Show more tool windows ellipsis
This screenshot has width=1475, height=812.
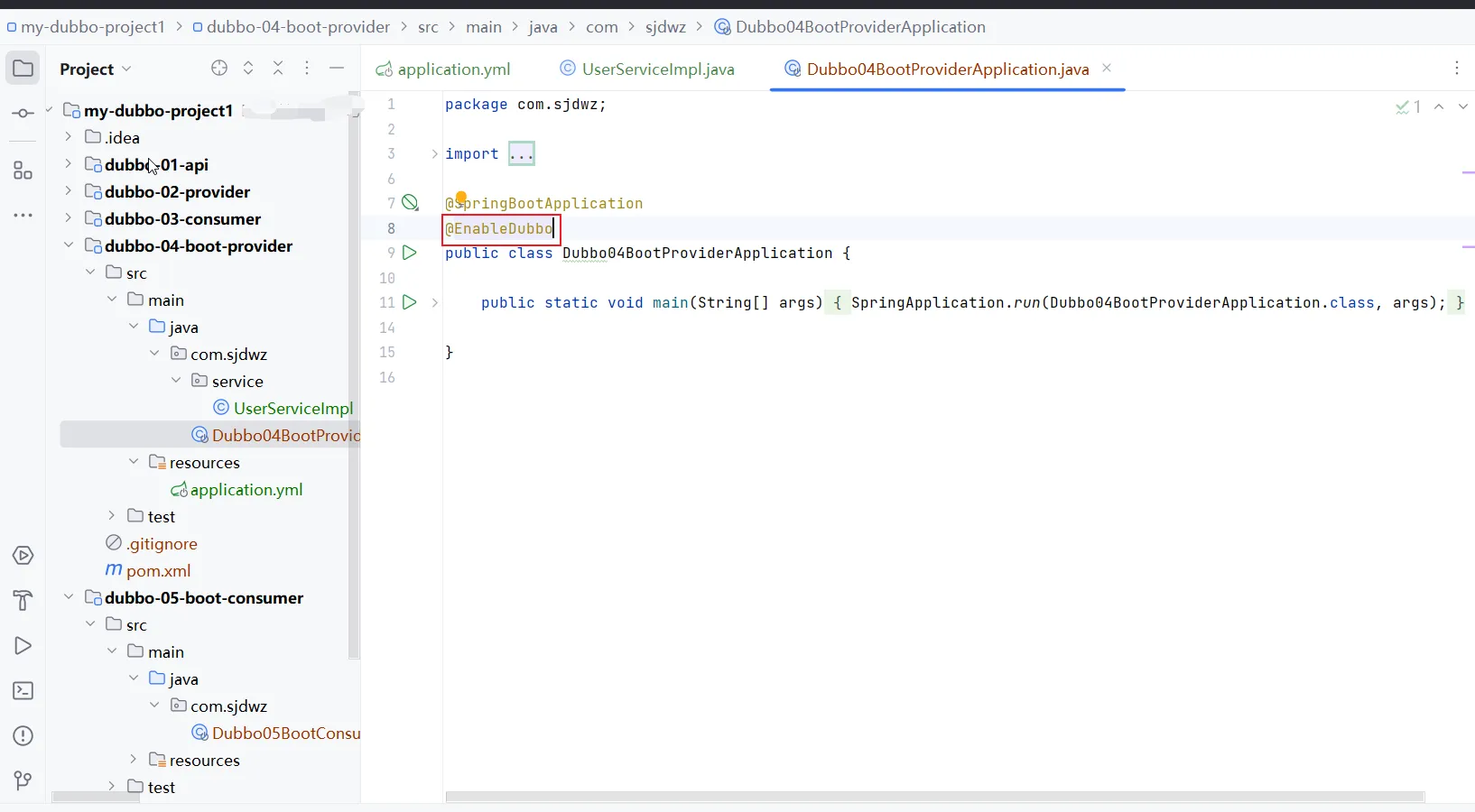(x=23, y=216)
